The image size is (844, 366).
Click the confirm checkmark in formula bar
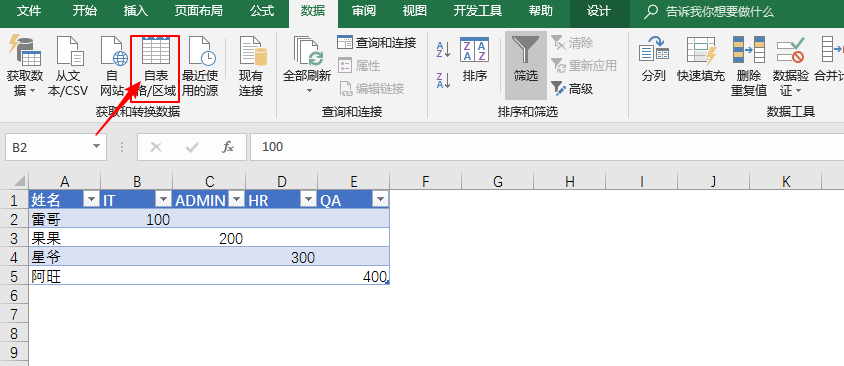192,147
